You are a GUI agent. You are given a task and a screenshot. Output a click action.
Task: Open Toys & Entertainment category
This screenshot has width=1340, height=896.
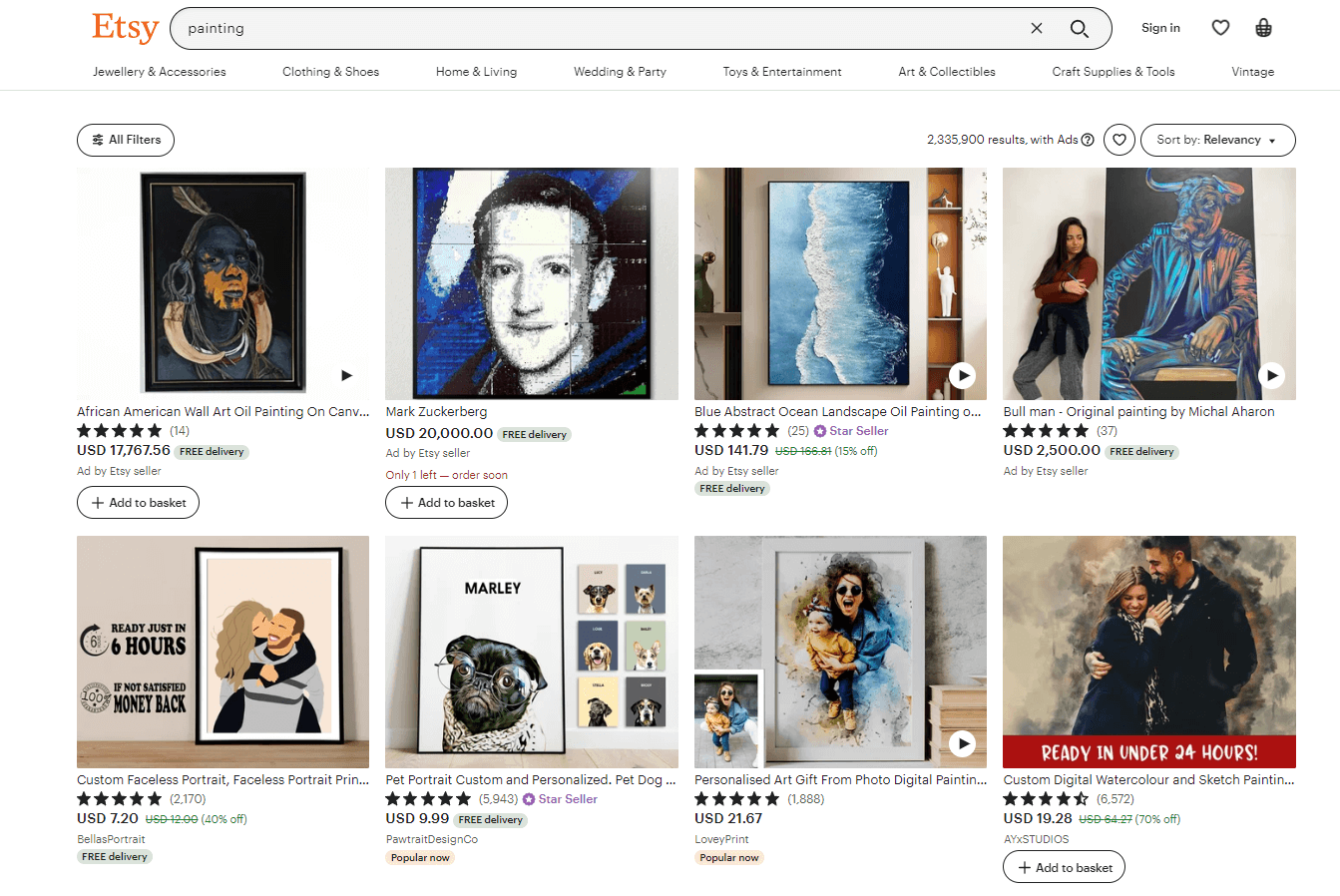(x=782, y=72)
